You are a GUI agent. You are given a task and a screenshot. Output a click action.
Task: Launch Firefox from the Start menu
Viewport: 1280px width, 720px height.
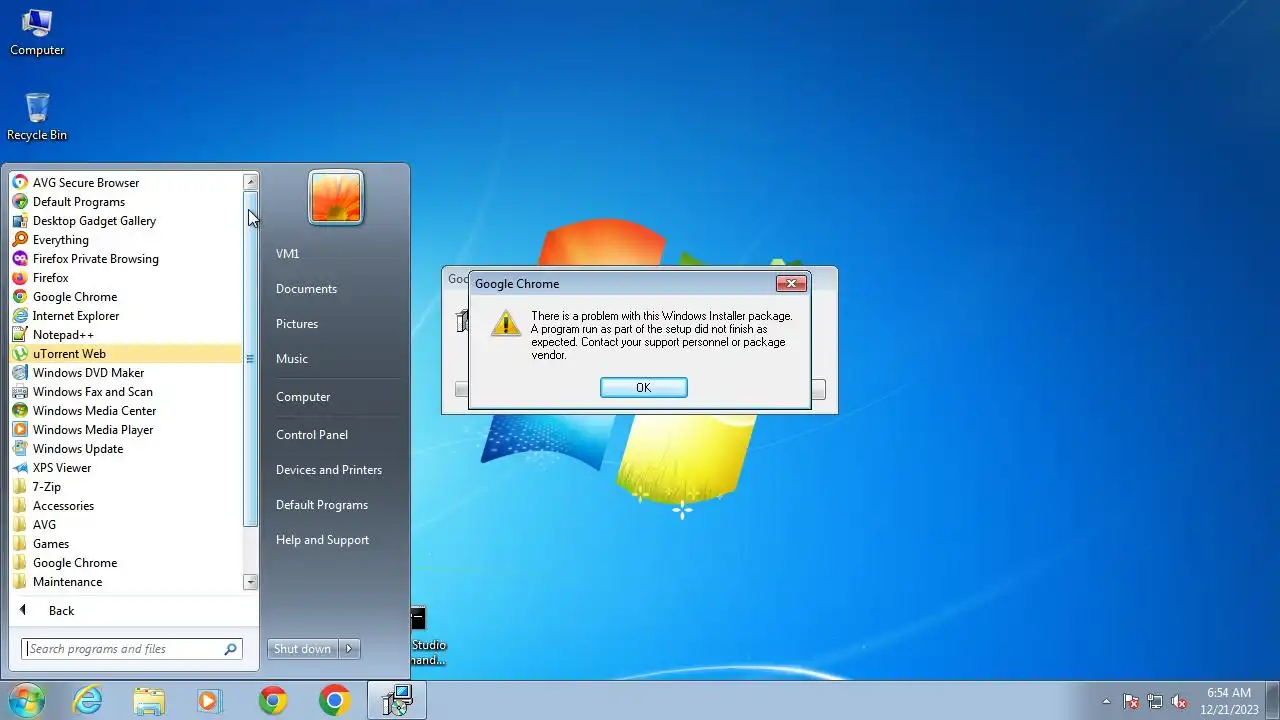126,278
